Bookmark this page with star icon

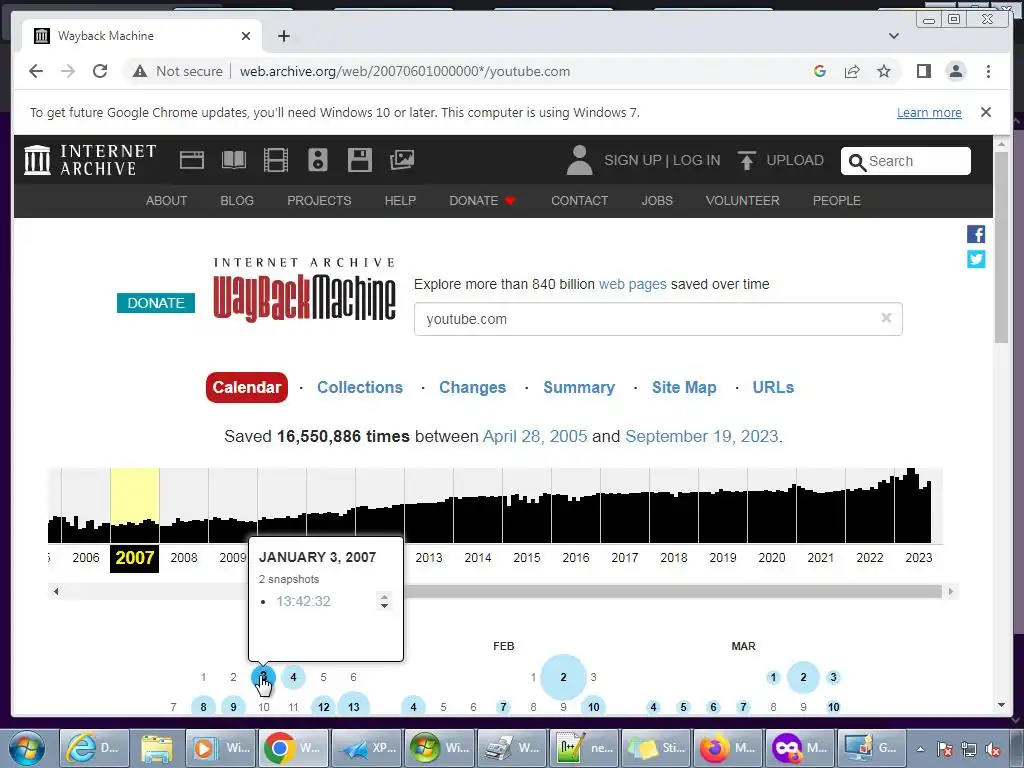[x=884, y=71]
